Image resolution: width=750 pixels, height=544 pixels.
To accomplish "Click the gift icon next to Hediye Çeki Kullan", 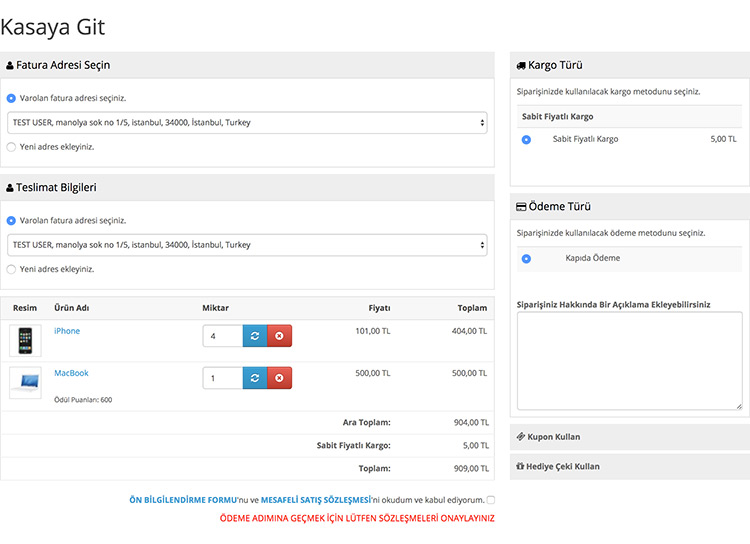I will [520, 466].
